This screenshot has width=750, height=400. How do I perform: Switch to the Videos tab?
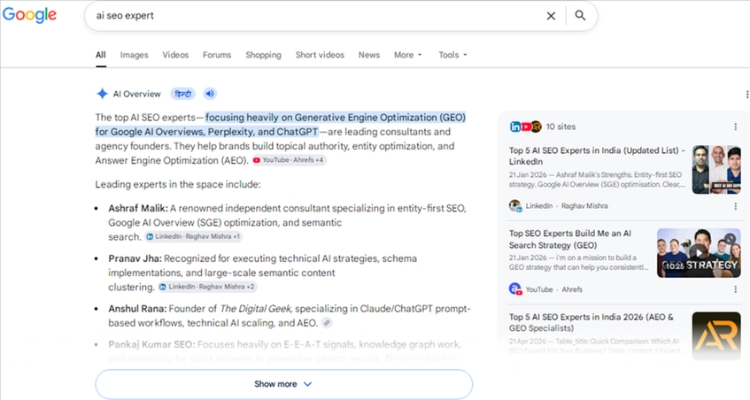[176, 55]
